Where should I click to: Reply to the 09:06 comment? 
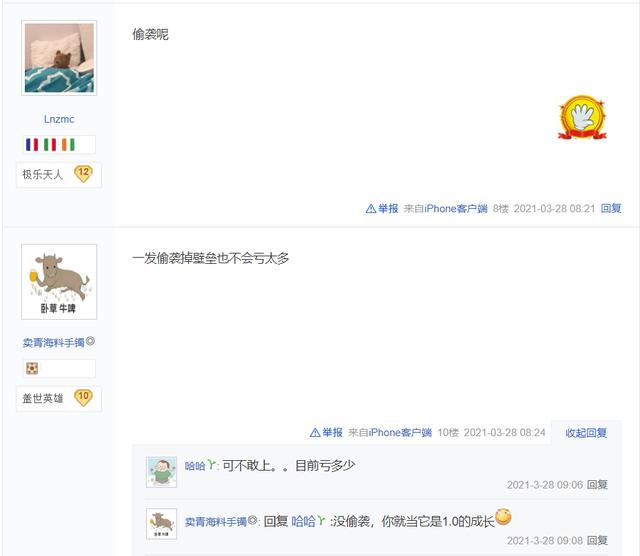point(597,485)
